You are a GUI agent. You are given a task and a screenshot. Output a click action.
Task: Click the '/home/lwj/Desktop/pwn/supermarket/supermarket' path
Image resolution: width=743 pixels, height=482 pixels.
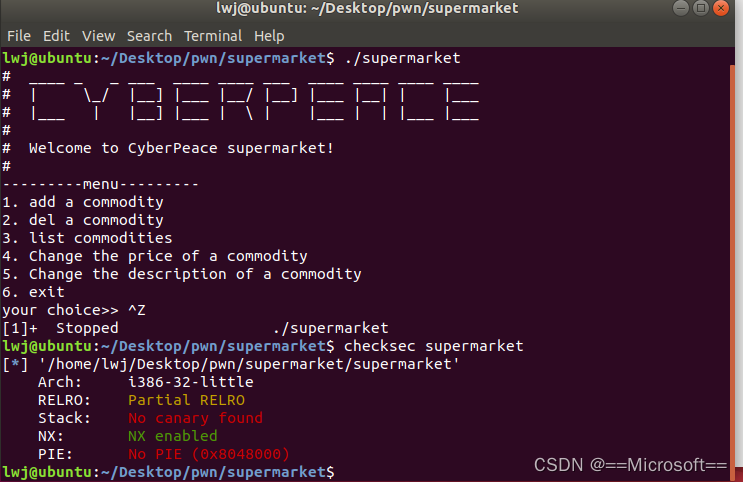(x=250, y=364)
